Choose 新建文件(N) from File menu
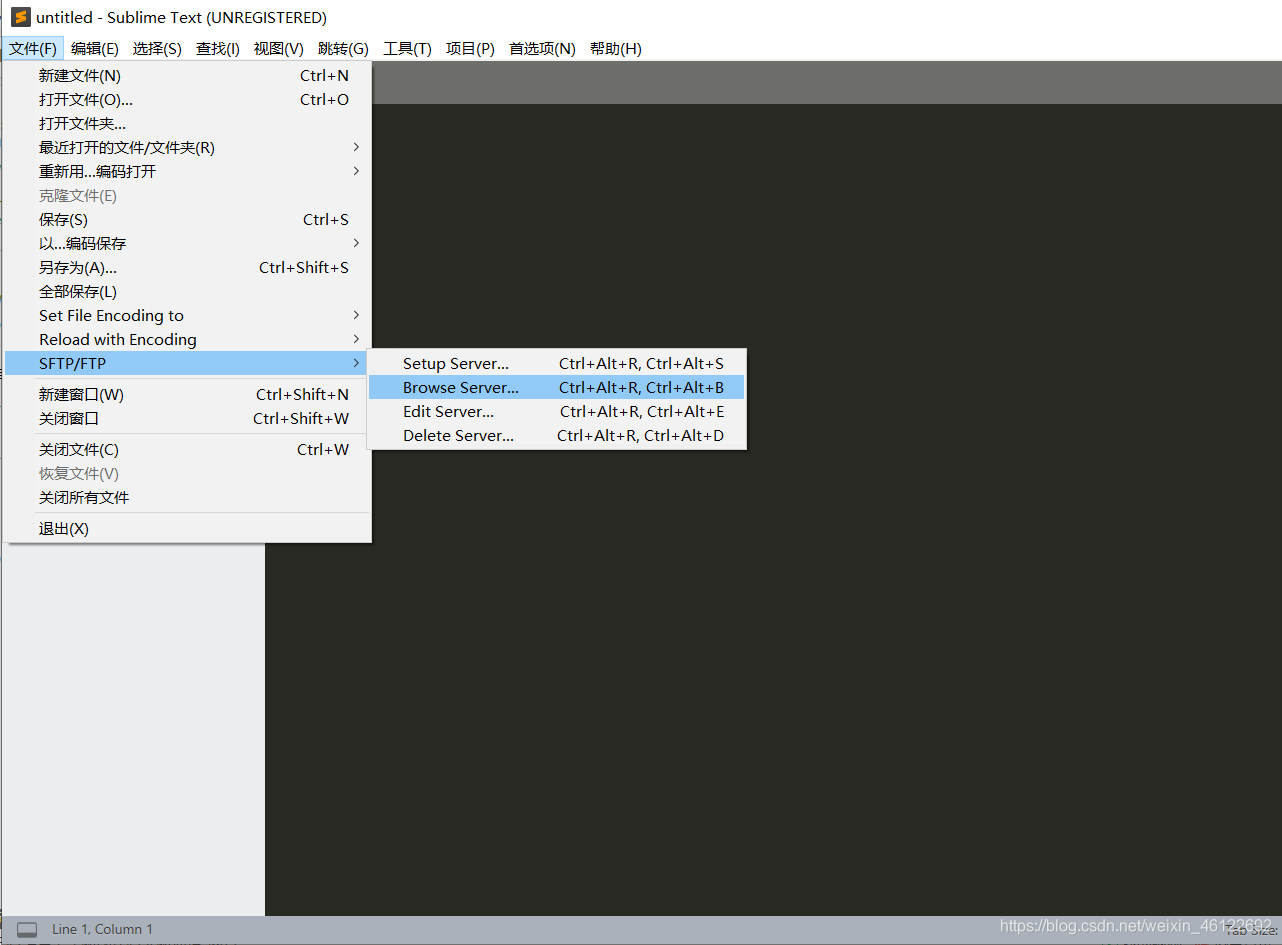 point(187,75)
